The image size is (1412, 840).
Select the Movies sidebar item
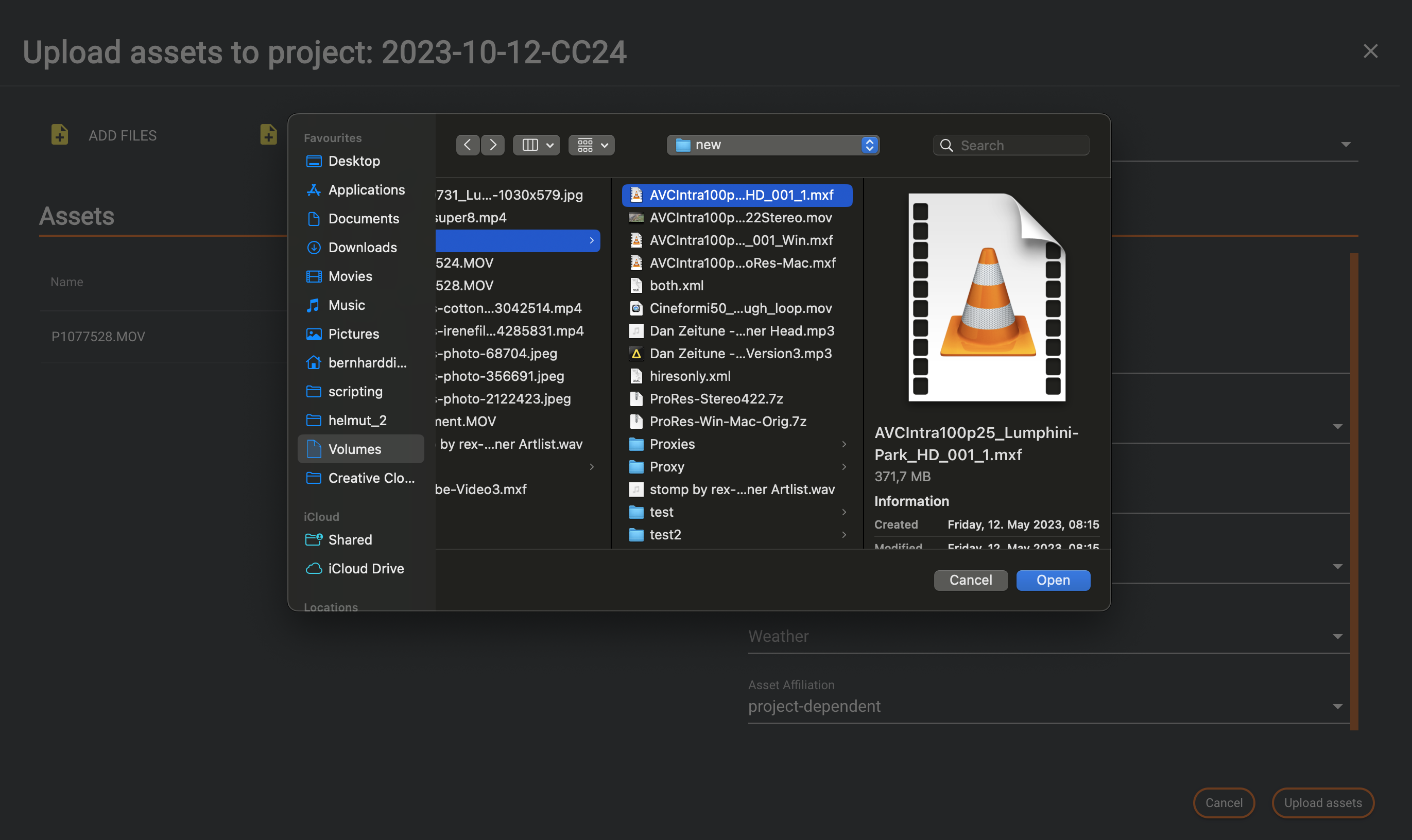point(350,276)
